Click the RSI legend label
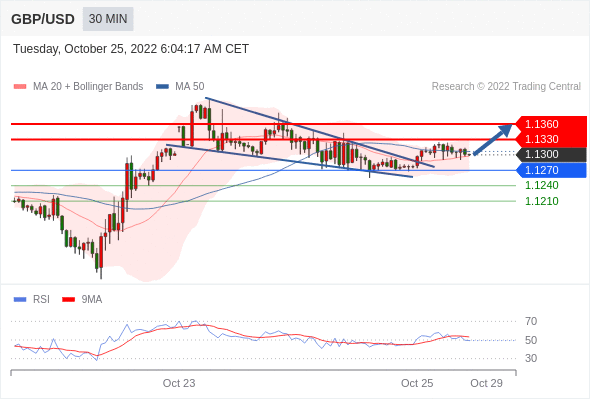Image resolution: width=590 pixels, height=400 pixels. (41, 300)
